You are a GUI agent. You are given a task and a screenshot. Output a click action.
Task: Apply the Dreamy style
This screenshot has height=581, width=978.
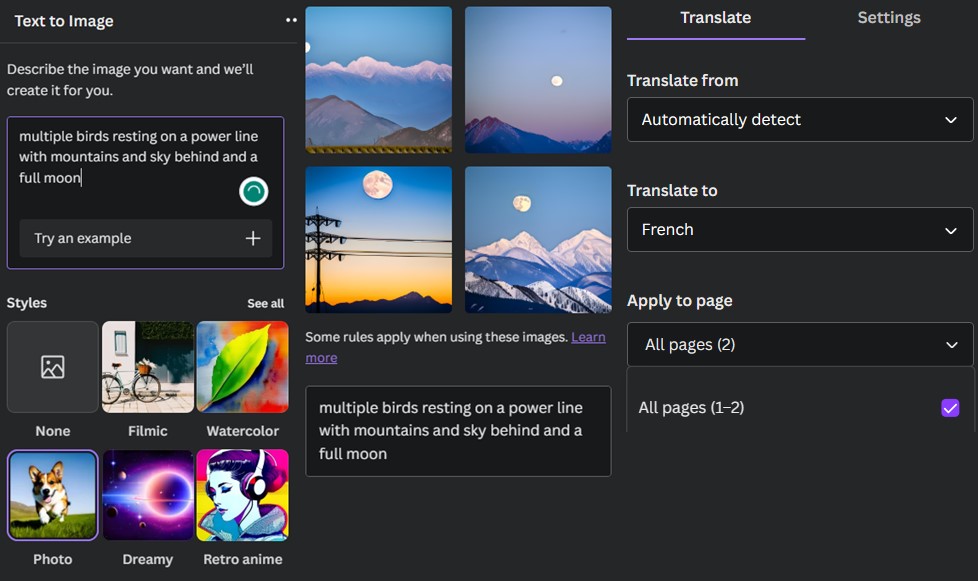pyautogui.click(x=147, y=495)
